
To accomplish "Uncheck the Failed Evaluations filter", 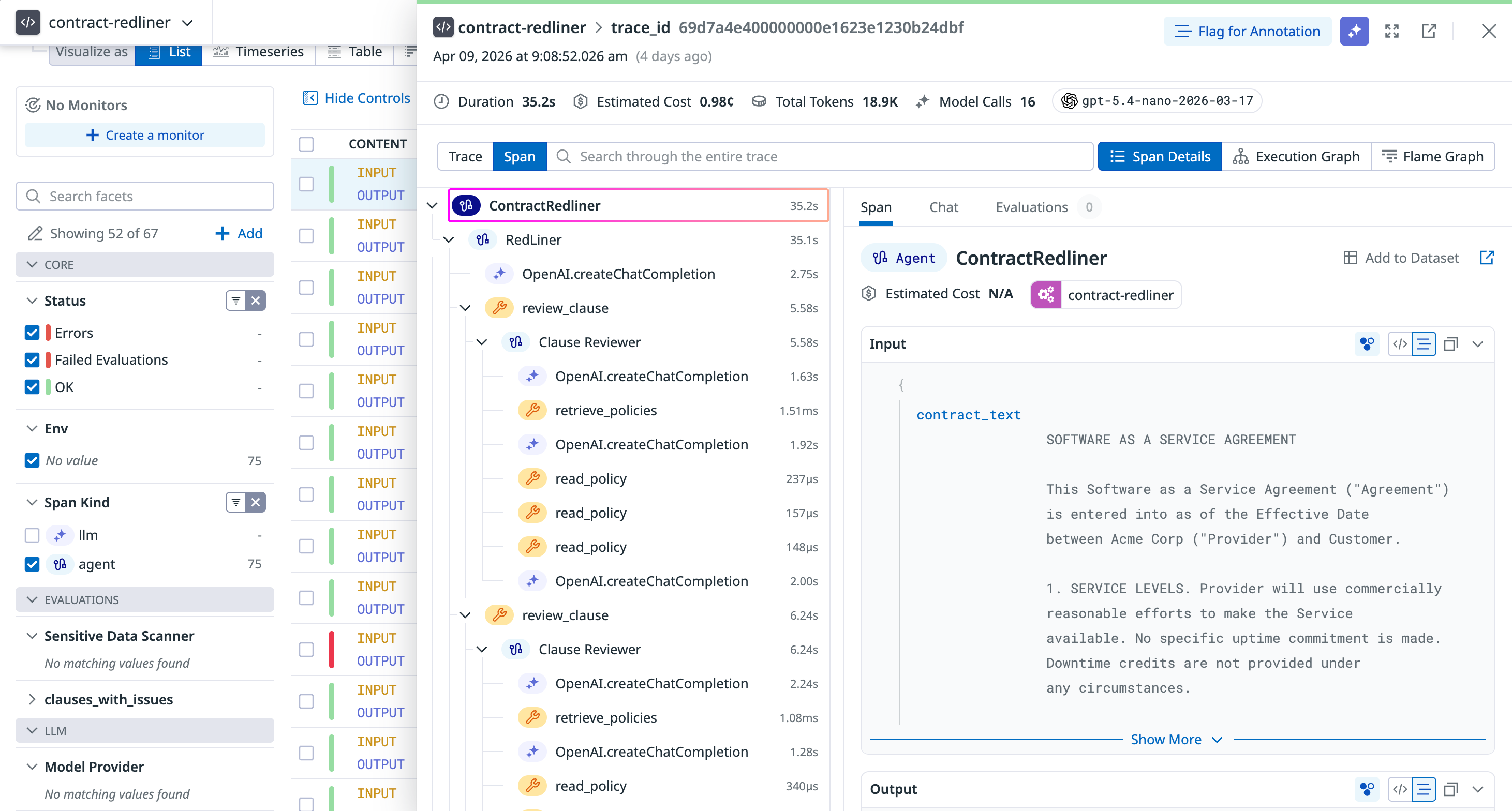I will click(x=32, y=360).
